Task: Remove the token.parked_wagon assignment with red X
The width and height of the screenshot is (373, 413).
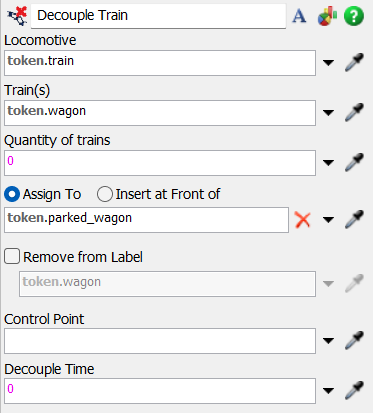Action: (303, 220)
